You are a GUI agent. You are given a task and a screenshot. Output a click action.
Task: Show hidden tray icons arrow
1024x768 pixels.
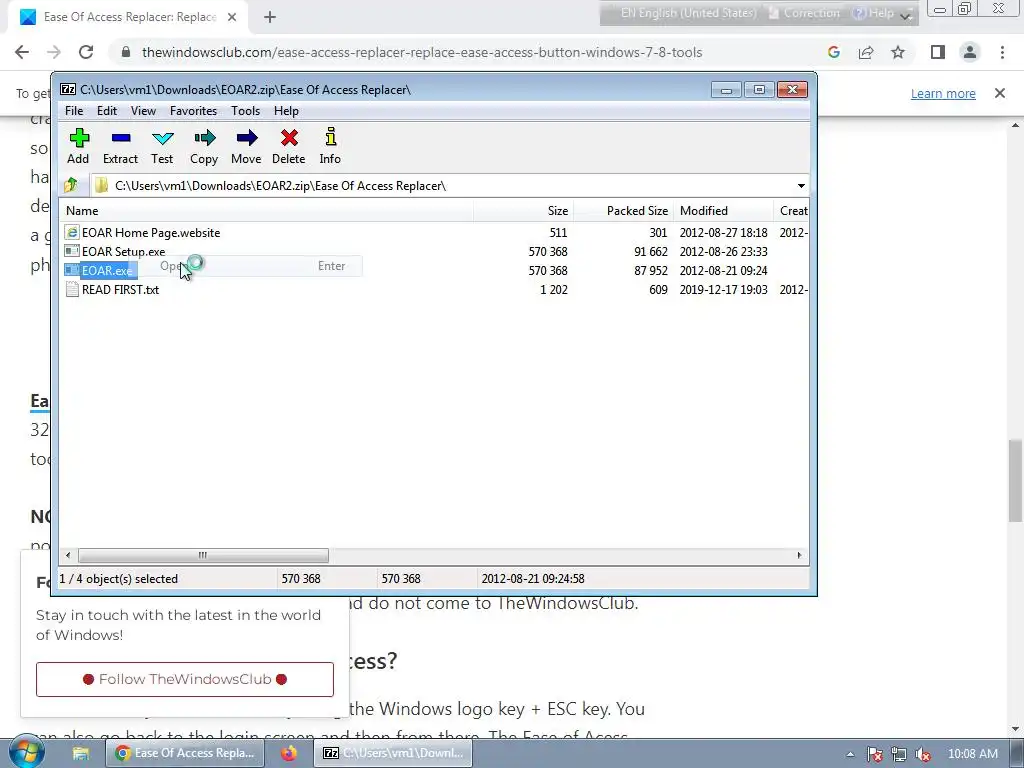(x=850, y=754)
